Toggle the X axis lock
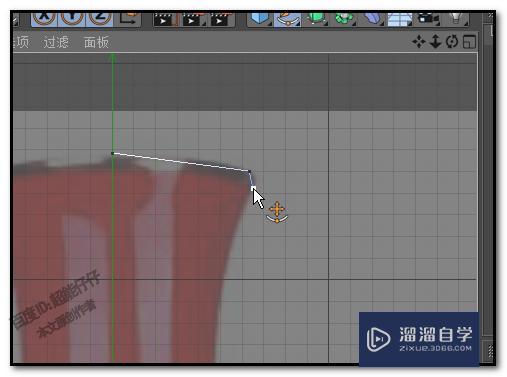Screen dimensions: 507x377 [44, 19]
